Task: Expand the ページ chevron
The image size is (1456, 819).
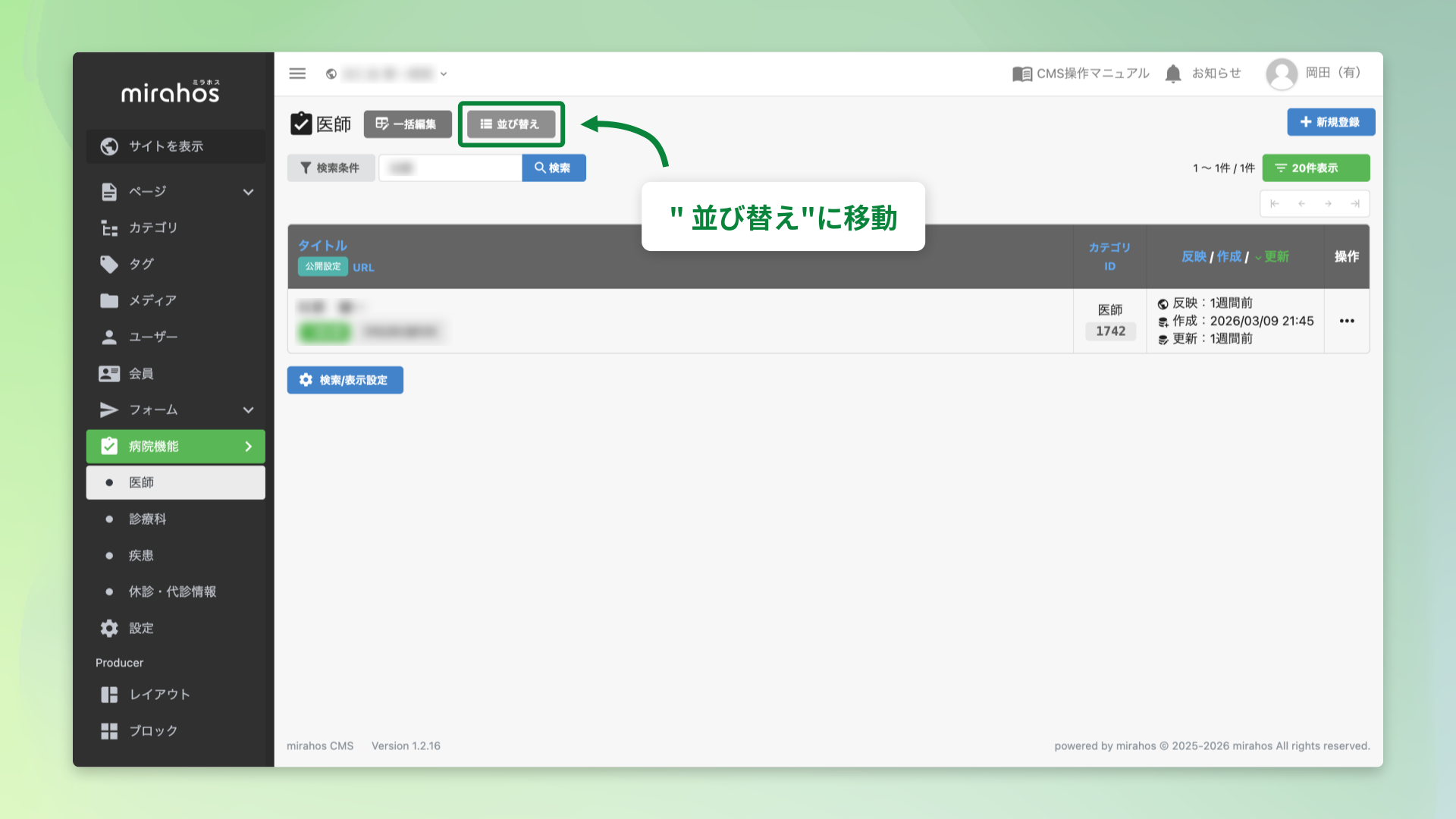Action: pyautogui.click(x=248, y=192)
